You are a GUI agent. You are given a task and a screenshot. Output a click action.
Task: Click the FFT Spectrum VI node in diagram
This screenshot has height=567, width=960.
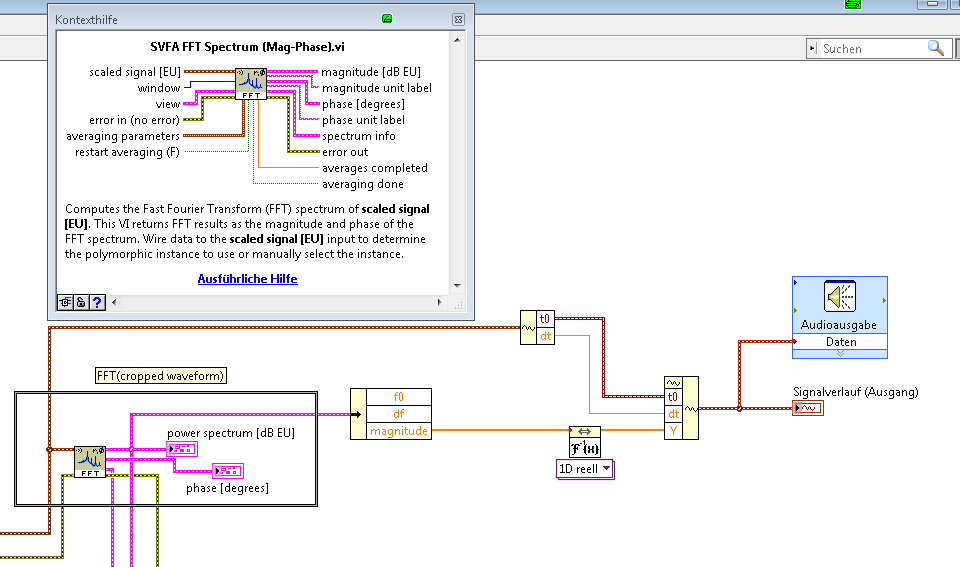(x=89, y=462)
